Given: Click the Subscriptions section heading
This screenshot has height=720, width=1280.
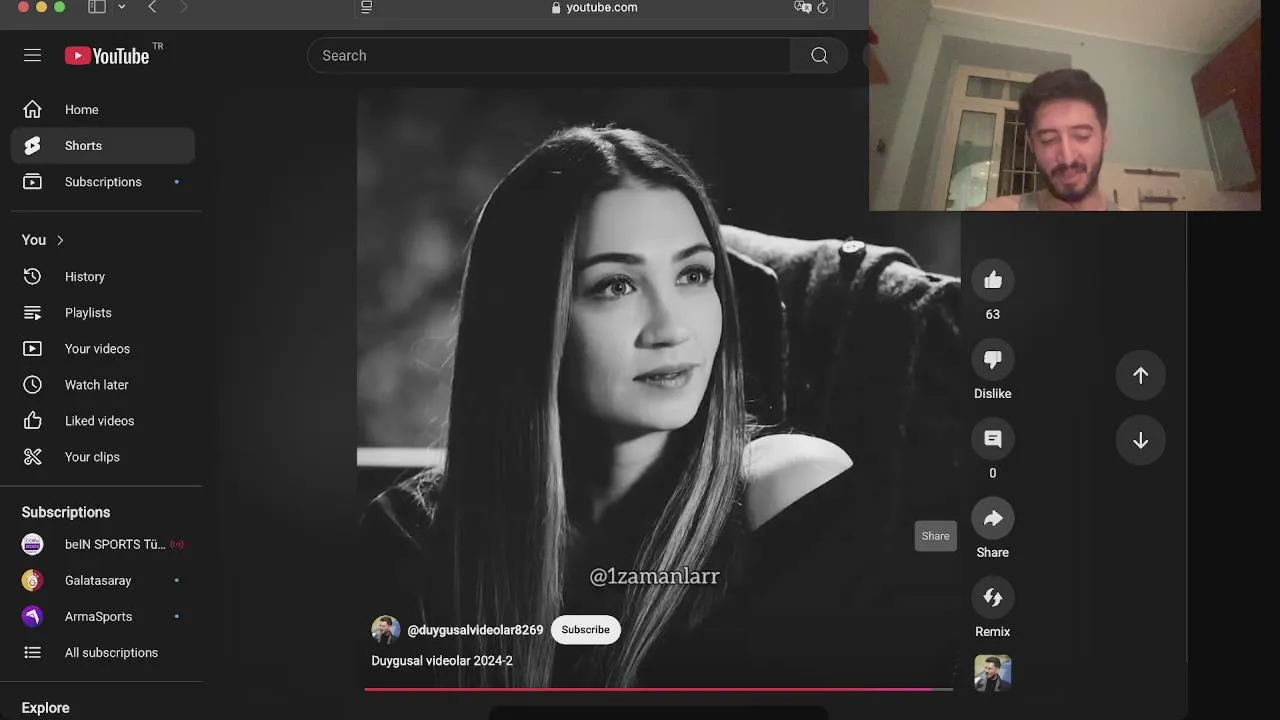Looking at the screenshot, I should pyautogui.click(x=66, y=512).
